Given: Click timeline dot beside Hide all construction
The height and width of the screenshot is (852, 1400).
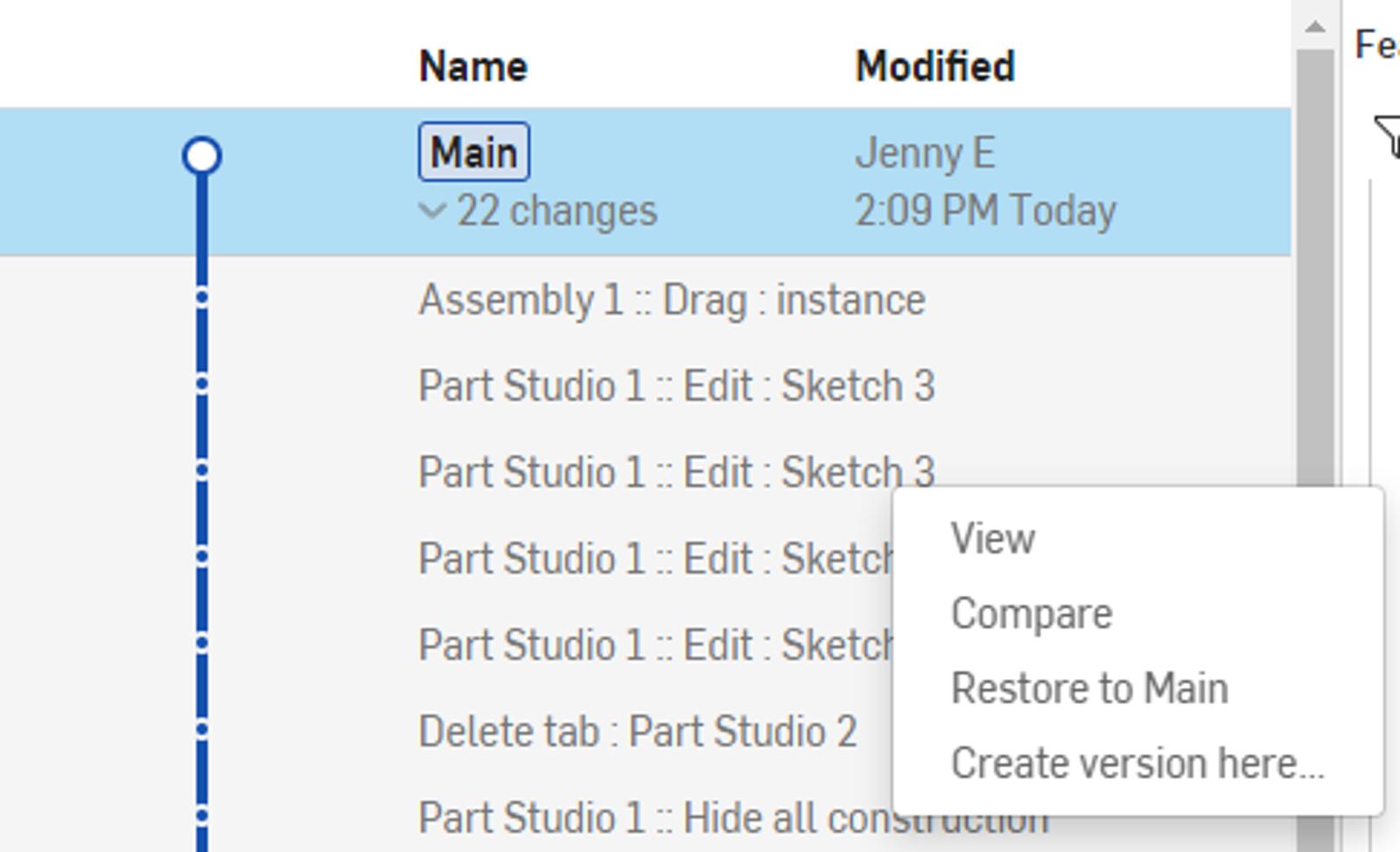Looking at the screenshot, I should [202, 816].
